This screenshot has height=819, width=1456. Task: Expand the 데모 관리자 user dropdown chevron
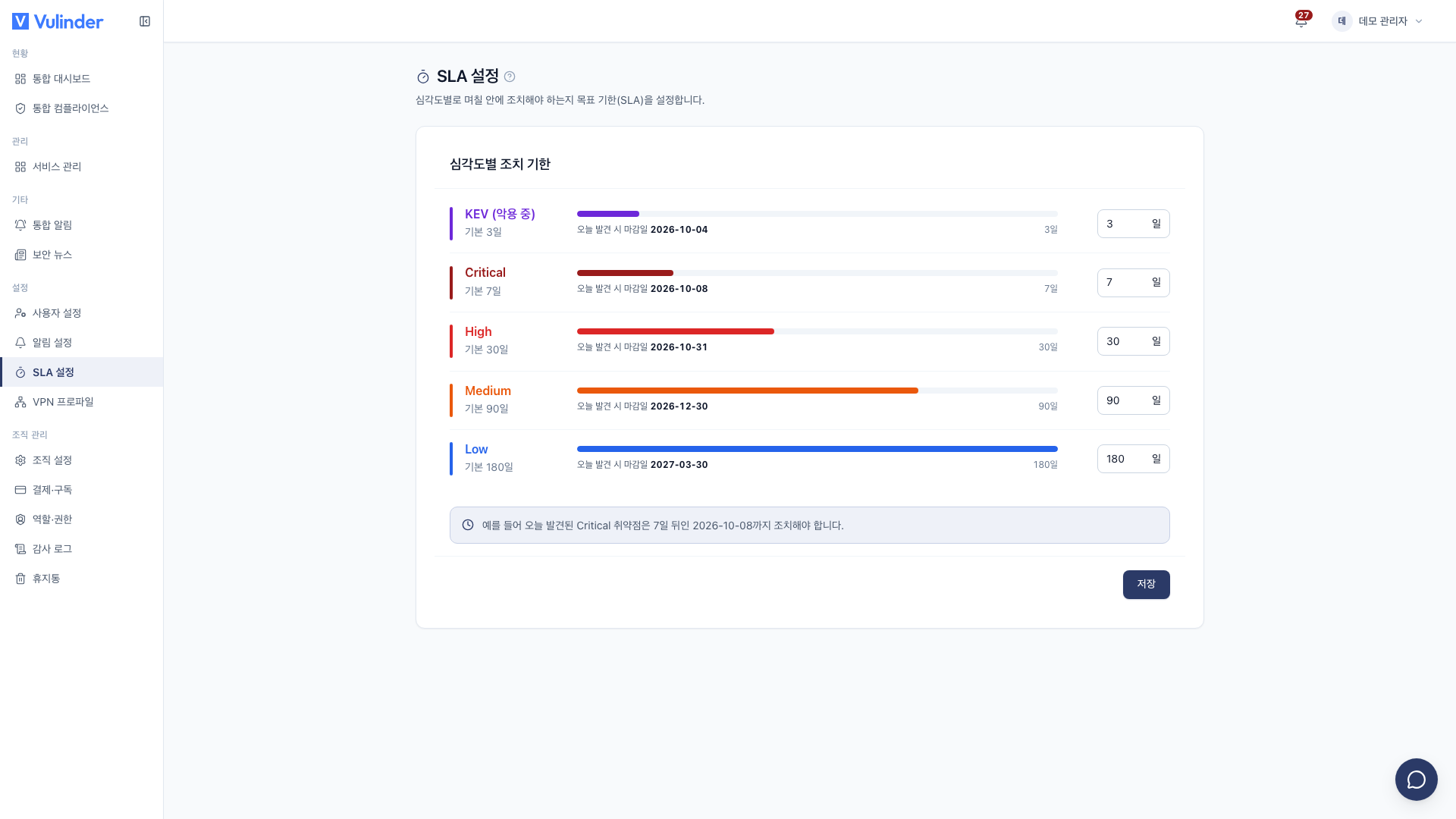coord(1419,21)
